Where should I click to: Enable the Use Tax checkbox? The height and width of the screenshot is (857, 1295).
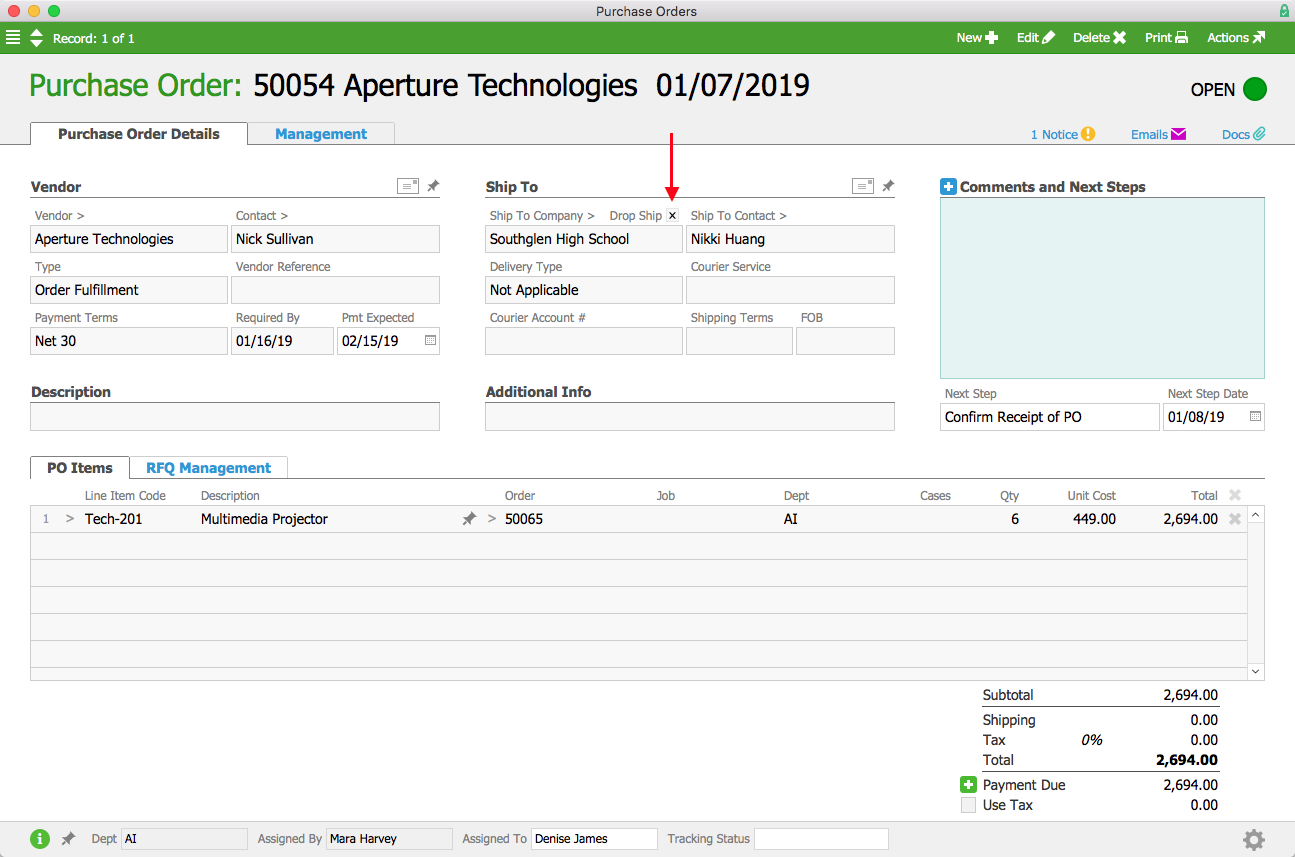pos(968,805)
